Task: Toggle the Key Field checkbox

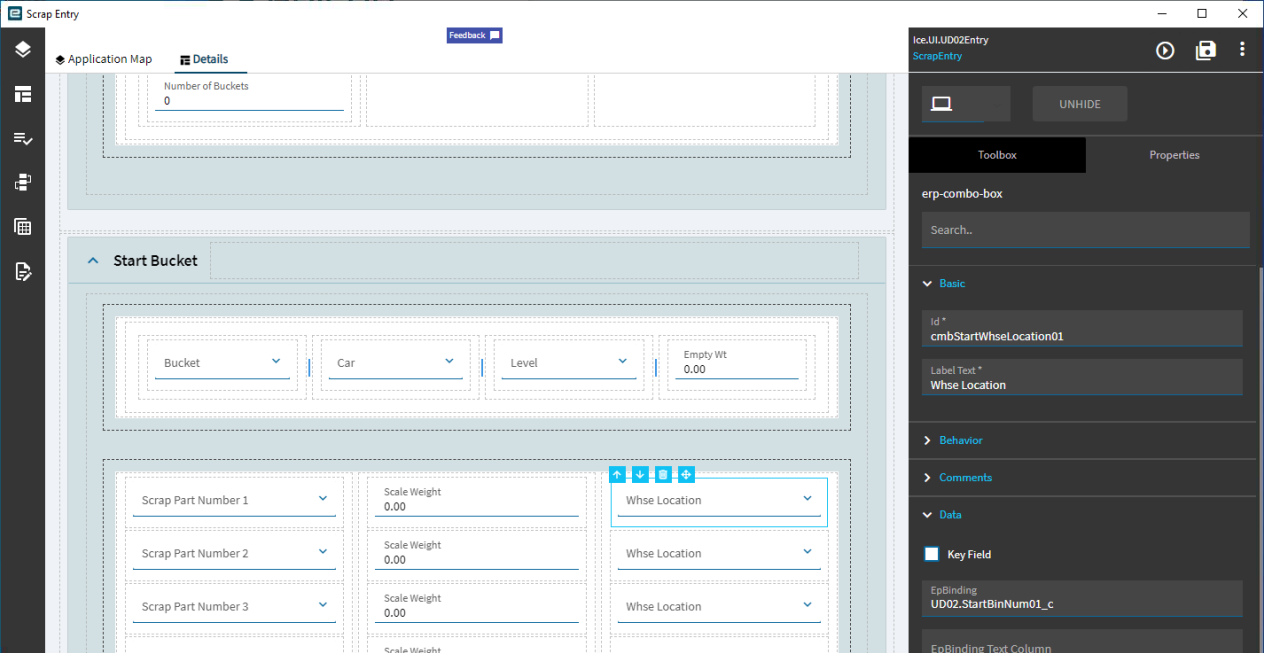Action: click(x=932, y=554)
